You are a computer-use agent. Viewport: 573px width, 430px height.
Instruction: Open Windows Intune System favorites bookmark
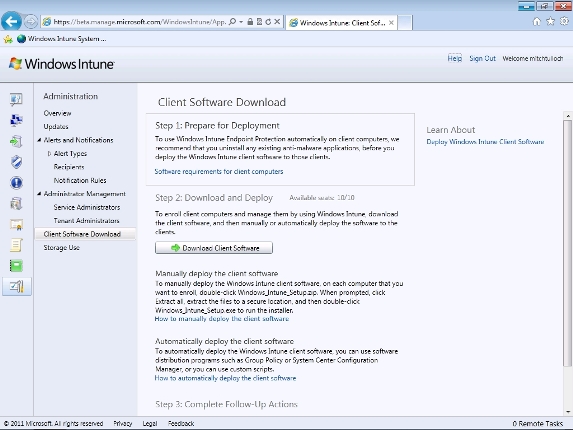62,39
